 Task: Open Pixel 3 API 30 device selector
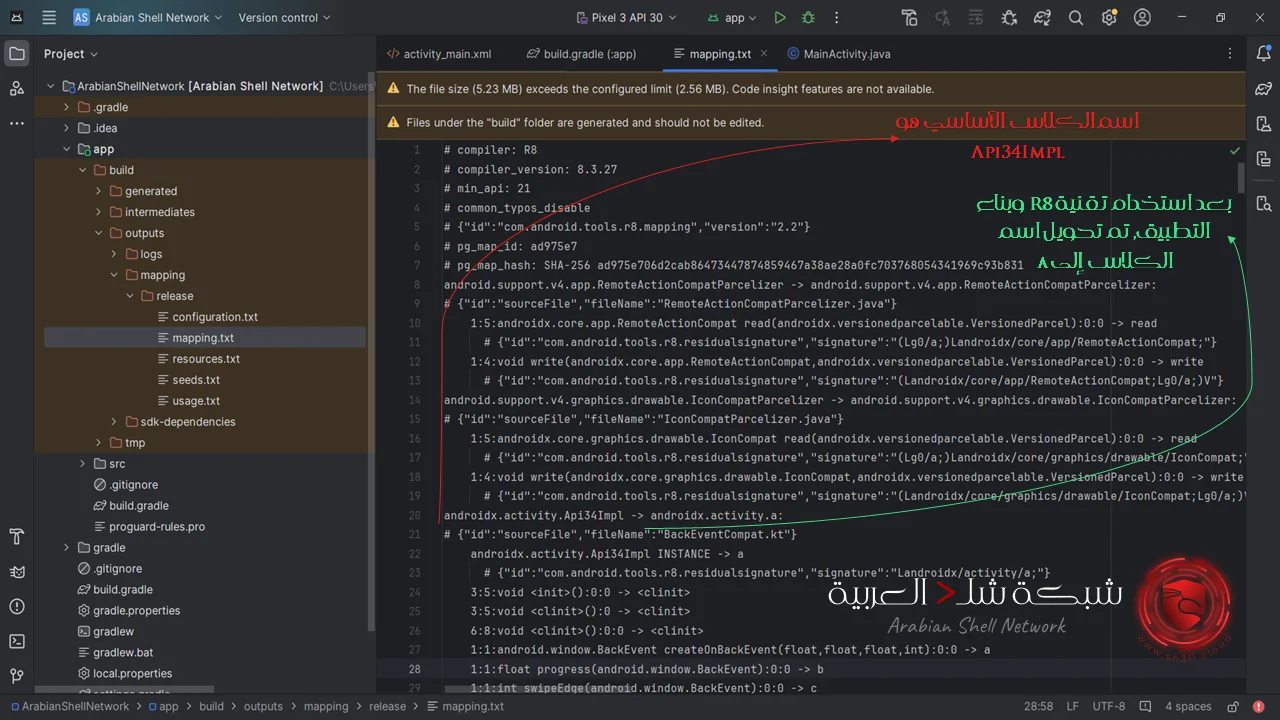[x=628, y=17]
